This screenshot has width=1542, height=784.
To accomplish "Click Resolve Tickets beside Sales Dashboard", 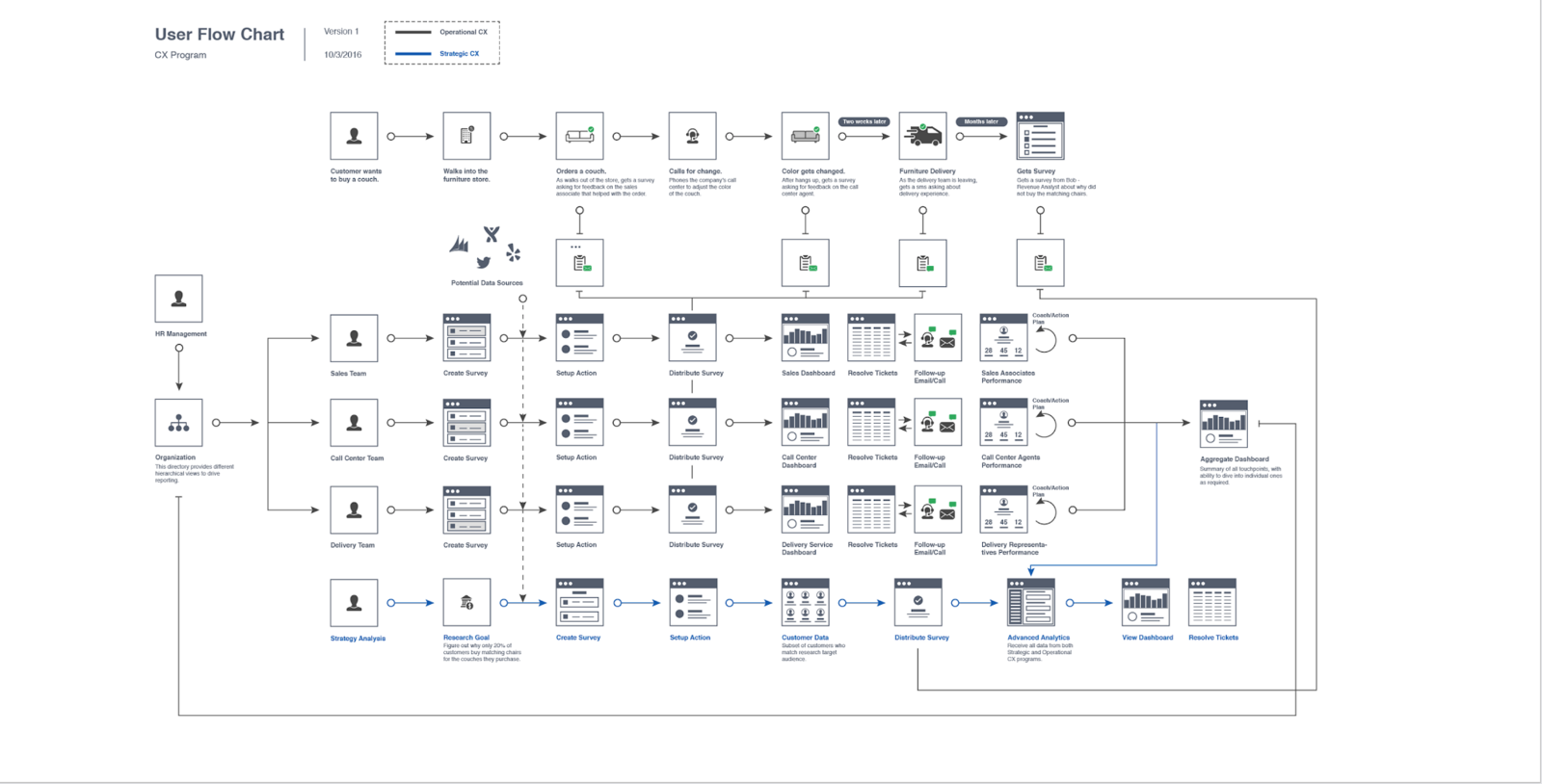I will [x=871, y=338].
